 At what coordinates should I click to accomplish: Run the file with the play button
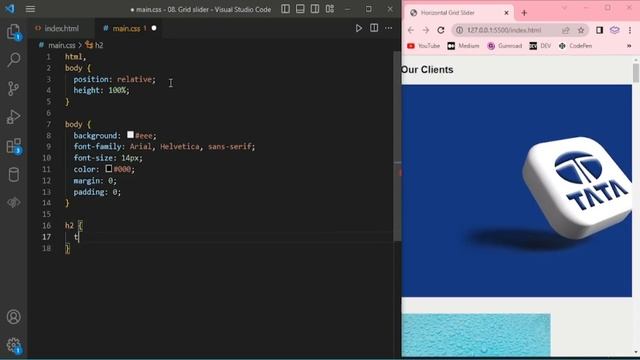[x=358, y=28]
